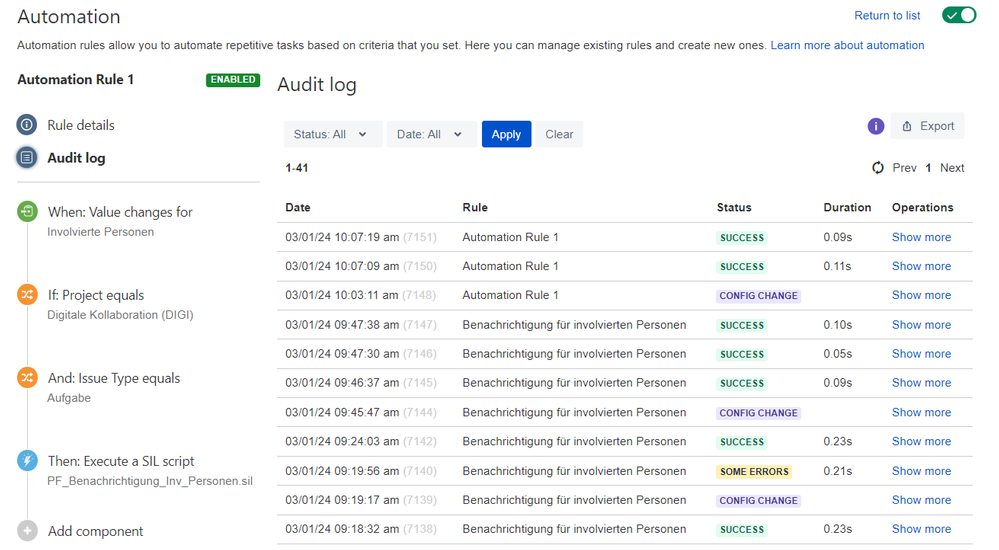Image resolution: width=999 pixels, height=550 pixels.
Task: Select Audit log in the sidebar
Action: [x=76, y=158]
